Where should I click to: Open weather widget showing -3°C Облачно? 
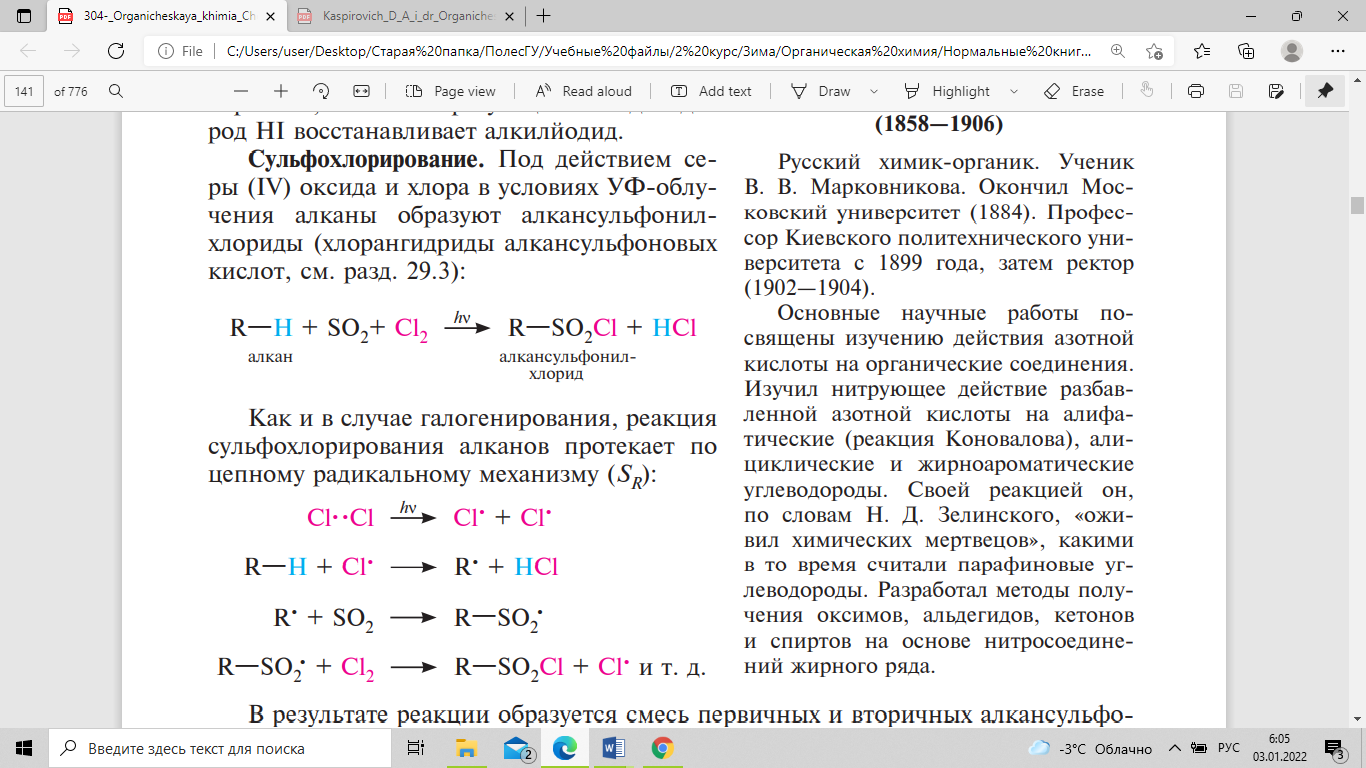coord(1090,748)
